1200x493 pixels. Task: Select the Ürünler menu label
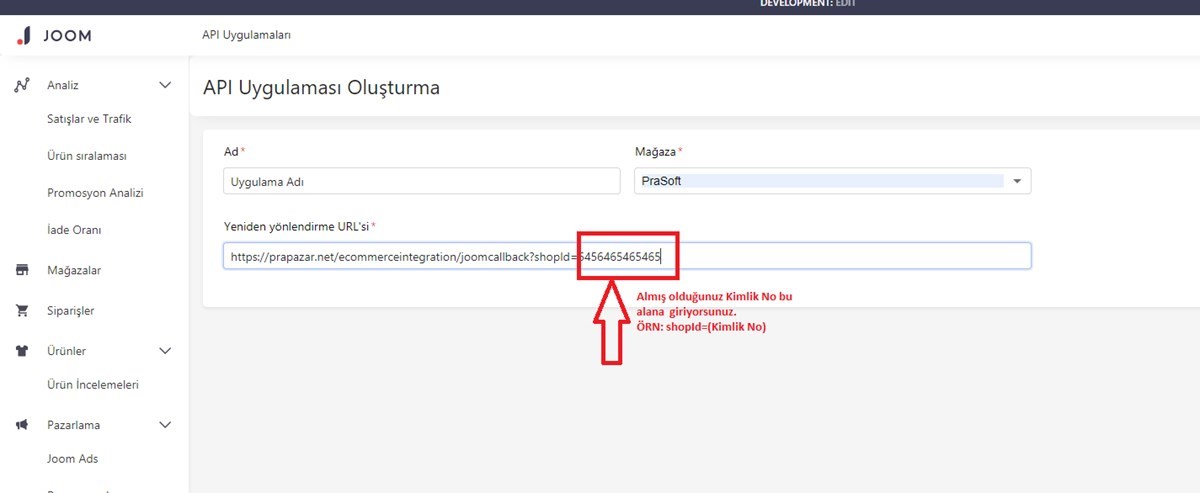tap(66, 351)
